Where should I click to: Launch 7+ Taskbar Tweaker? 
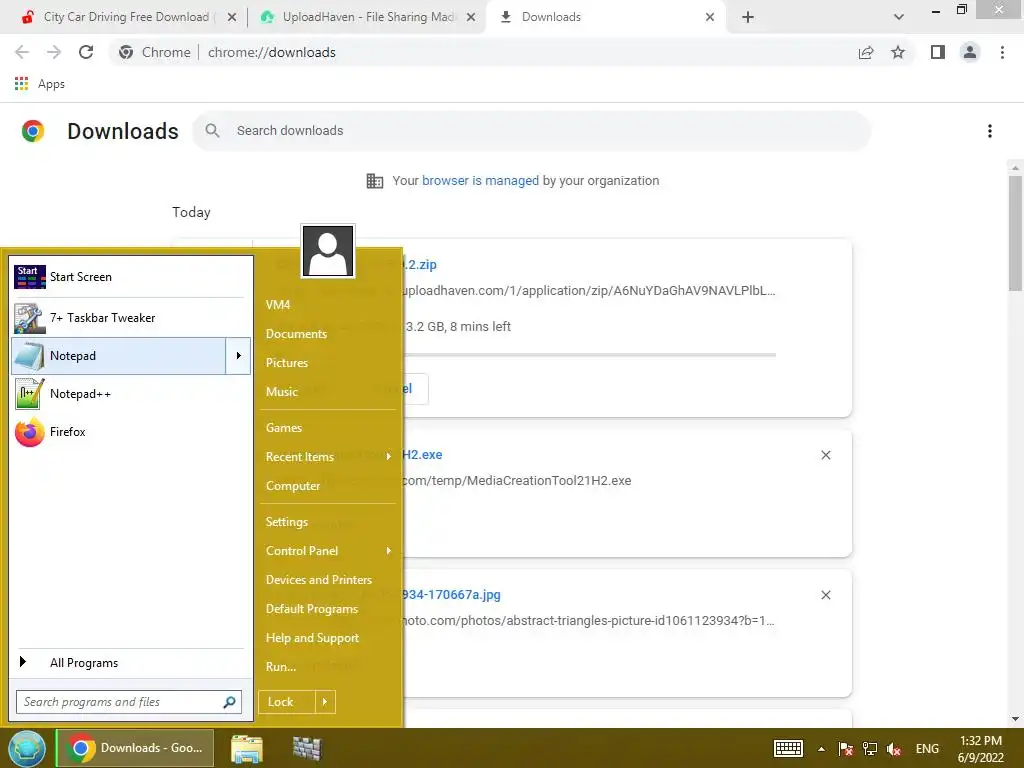point(131,318)
